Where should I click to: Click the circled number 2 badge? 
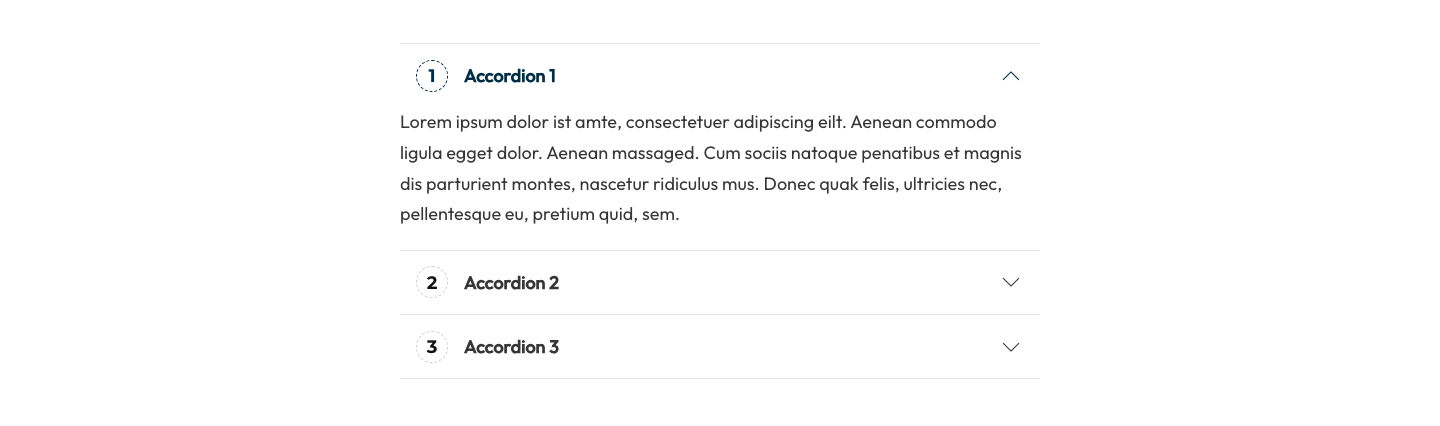click(x=432, y=283)
